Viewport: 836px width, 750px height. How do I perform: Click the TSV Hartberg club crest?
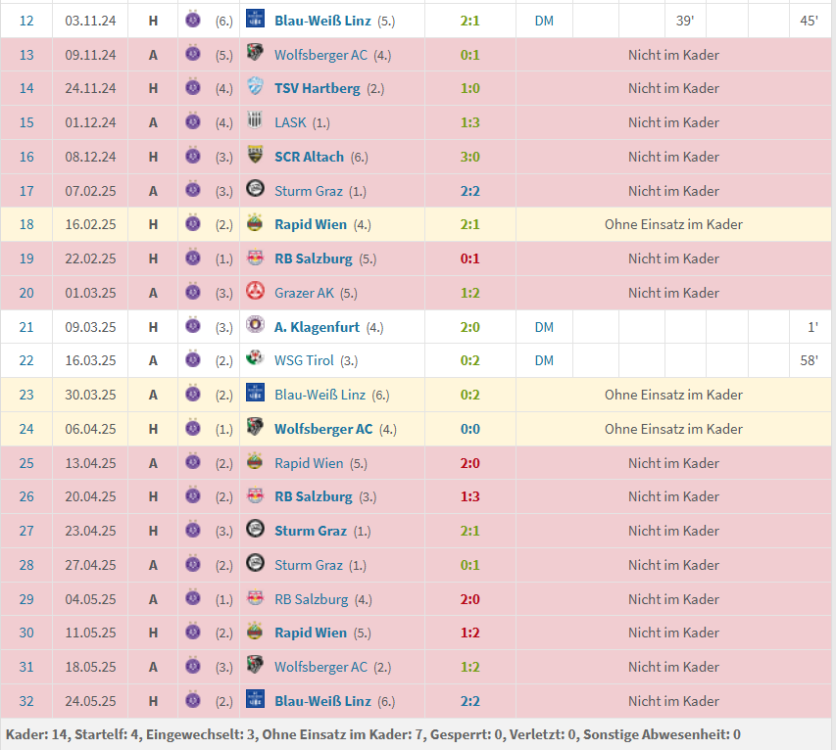pyautogui.click(x=255, y=88)
